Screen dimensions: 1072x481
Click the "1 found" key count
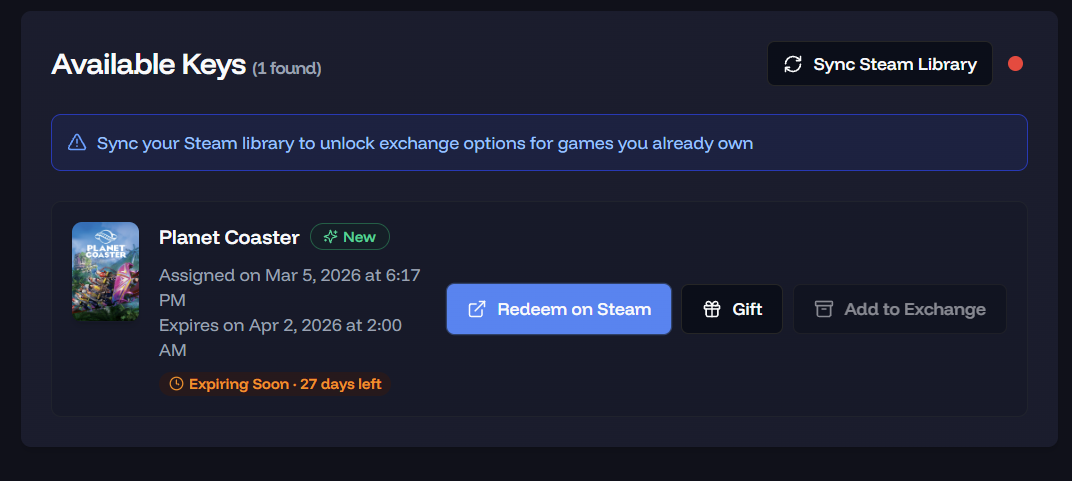(287, 68)
